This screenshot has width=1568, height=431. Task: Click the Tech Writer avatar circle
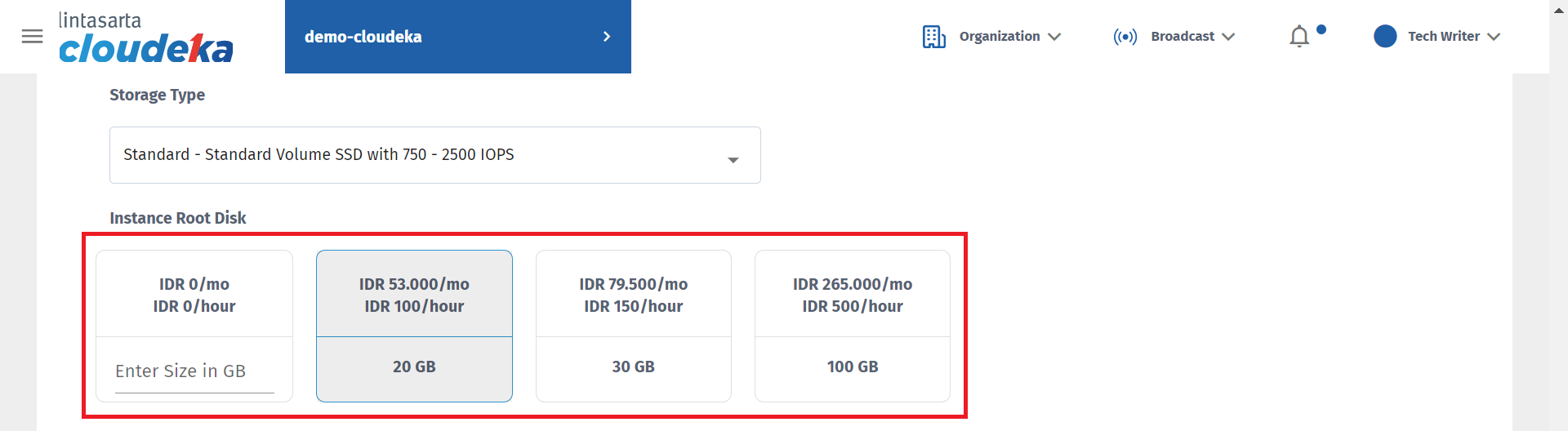(x=1385, y=37)
